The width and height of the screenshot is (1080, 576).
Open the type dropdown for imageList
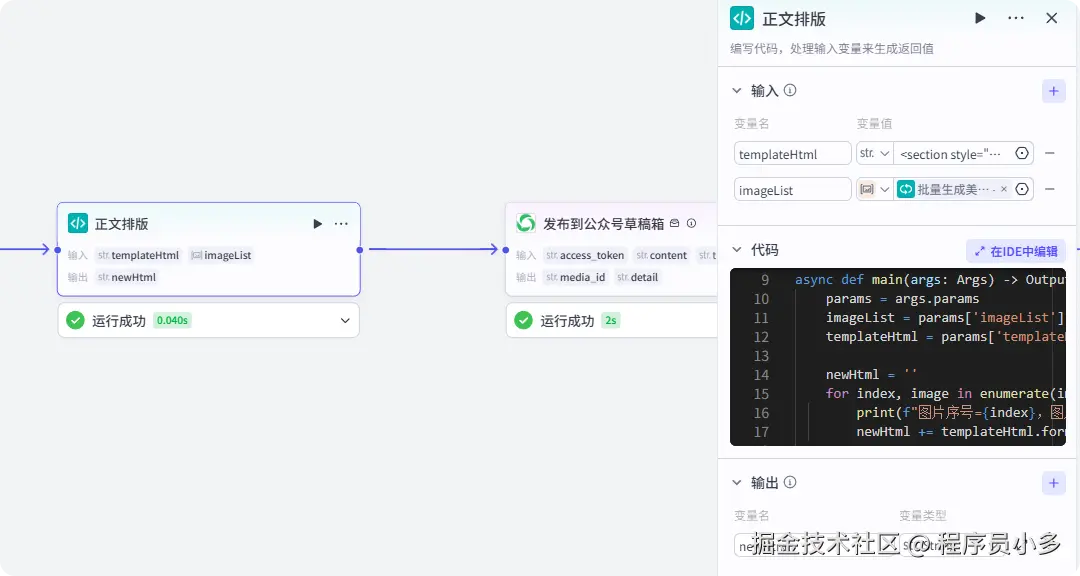coord(872,188)
